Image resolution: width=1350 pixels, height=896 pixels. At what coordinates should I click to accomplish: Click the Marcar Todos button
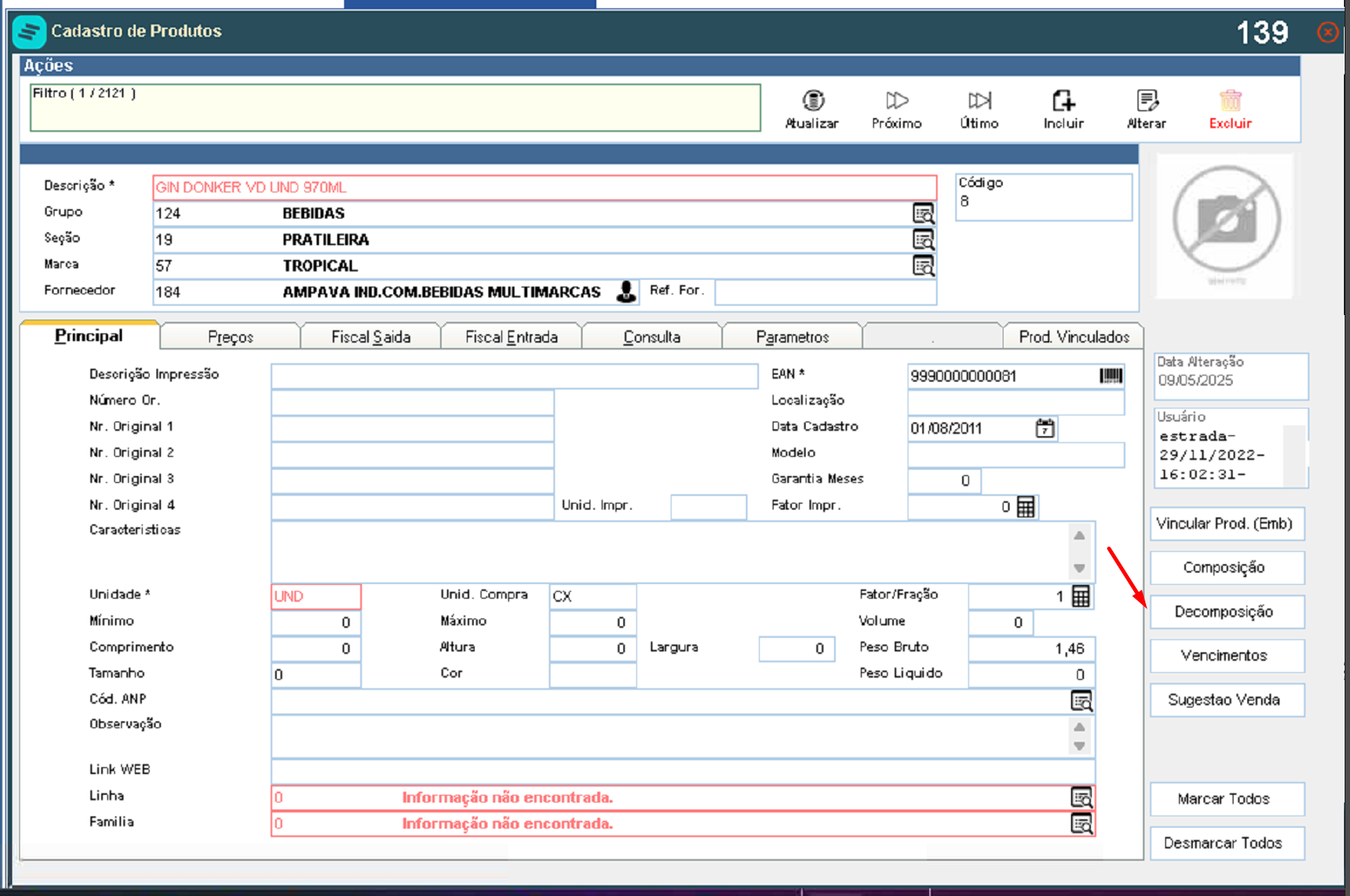[1227, 799]
